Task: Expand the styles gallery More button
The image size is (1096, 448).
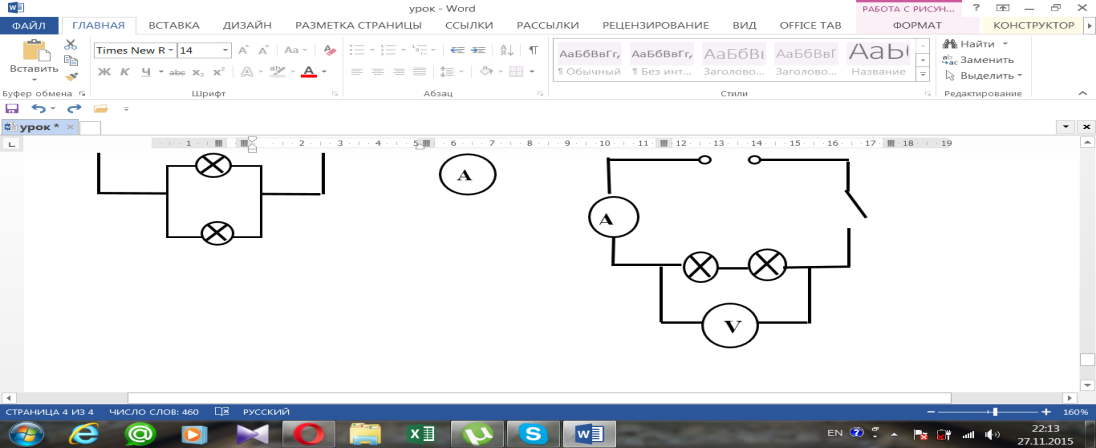Action: [923, 75]
